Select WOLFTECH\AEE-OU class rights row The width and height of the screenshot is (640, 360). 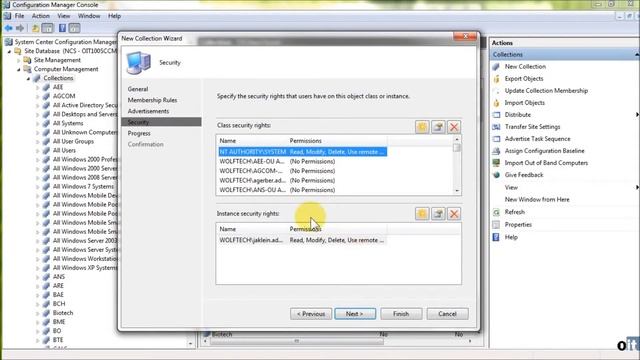(x=302, y=161)
